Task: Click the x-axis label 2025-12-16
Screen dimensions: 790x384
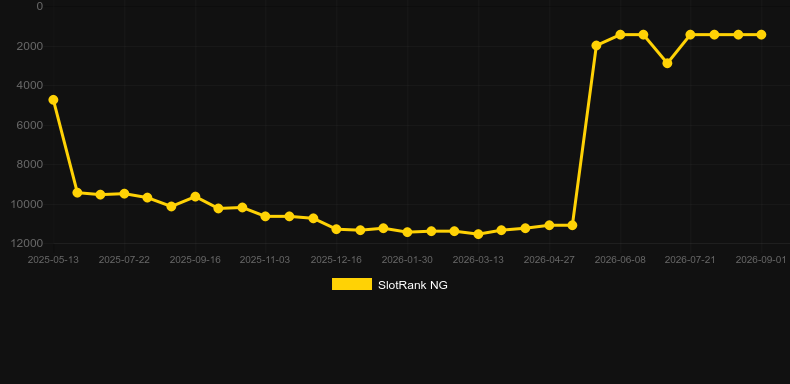Action: (336, 260)
